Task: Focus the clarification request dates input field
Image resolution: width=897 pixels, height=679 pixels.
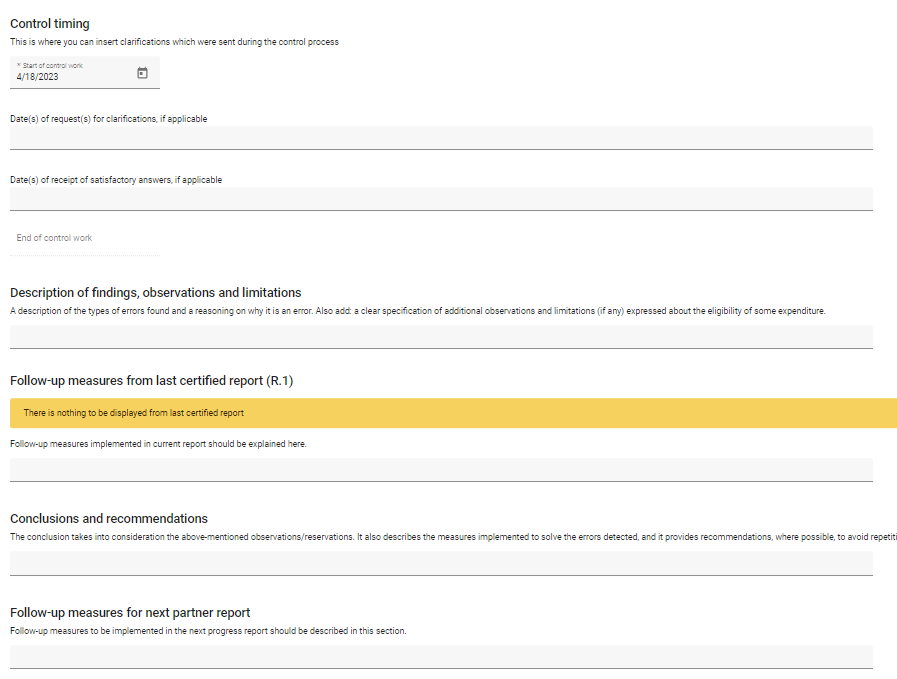Action: [441, 138]
